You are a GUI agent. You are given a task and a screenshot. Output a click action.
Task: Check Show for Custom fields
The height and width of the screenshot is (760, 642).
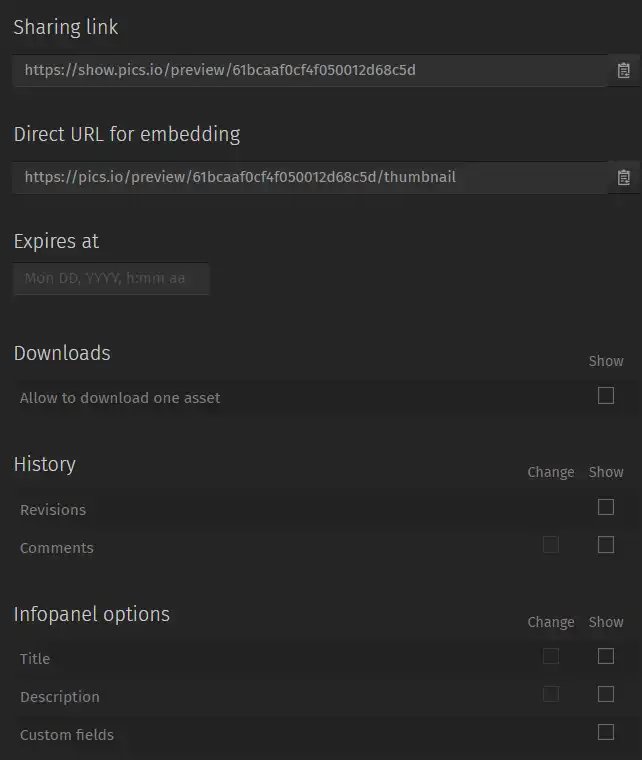point(606,732)
